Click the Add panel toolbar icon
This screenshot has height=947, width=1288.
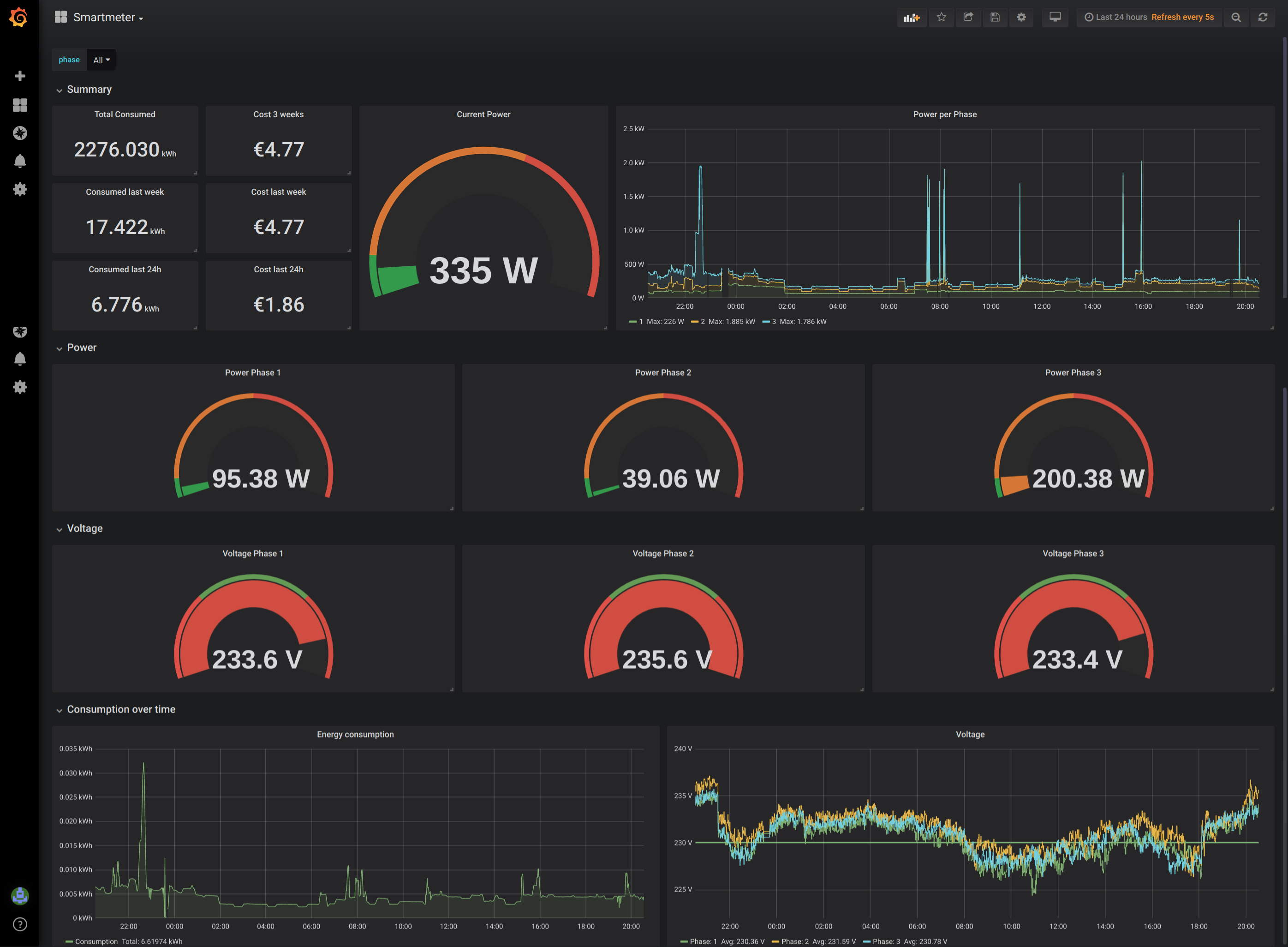pos(911,17)
